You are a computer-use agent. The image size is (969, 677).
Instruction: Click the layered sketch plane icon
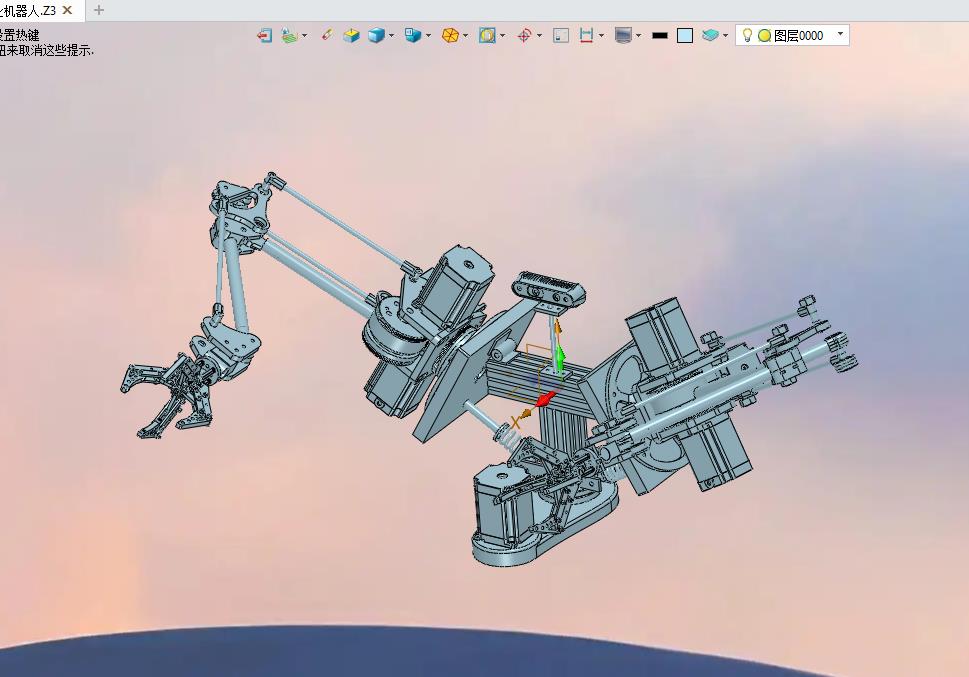pyautogui.click(x=289, y=36)
